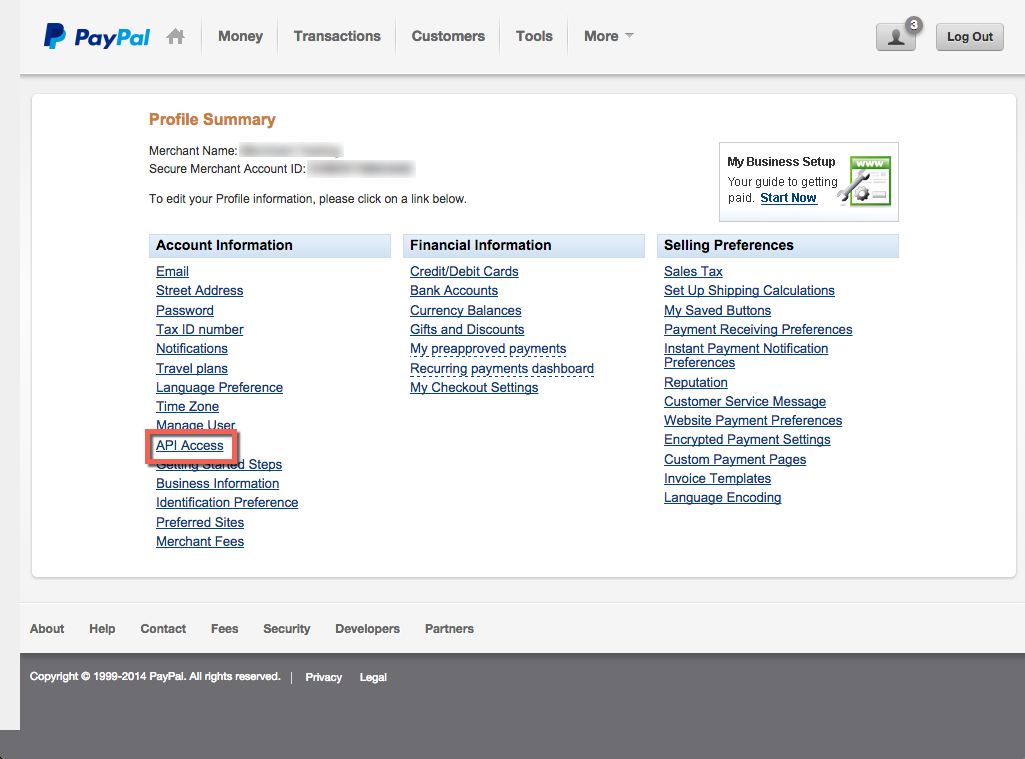
Task: Open the Money menu
Action: point(241,36)
